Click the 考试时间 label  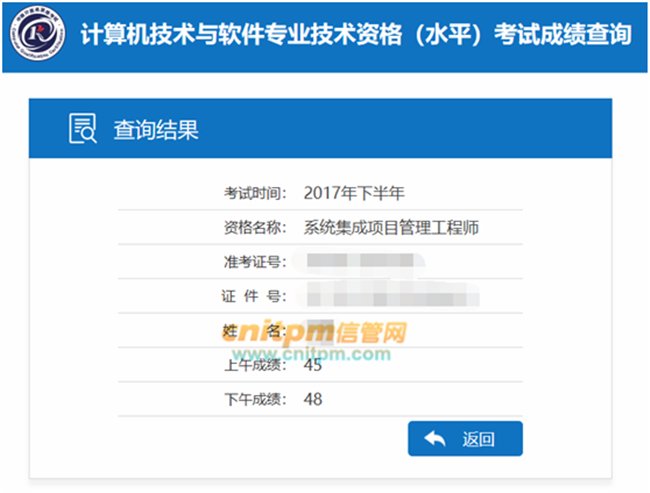pyautogui.click(x=256, y=193)
